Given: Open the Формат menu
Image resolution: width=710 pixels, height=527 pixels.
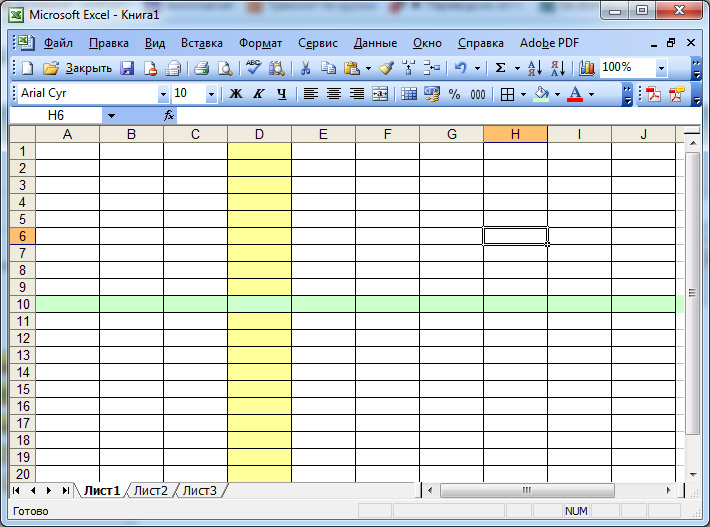Looking at the screenshot, I should pos(260,43).
